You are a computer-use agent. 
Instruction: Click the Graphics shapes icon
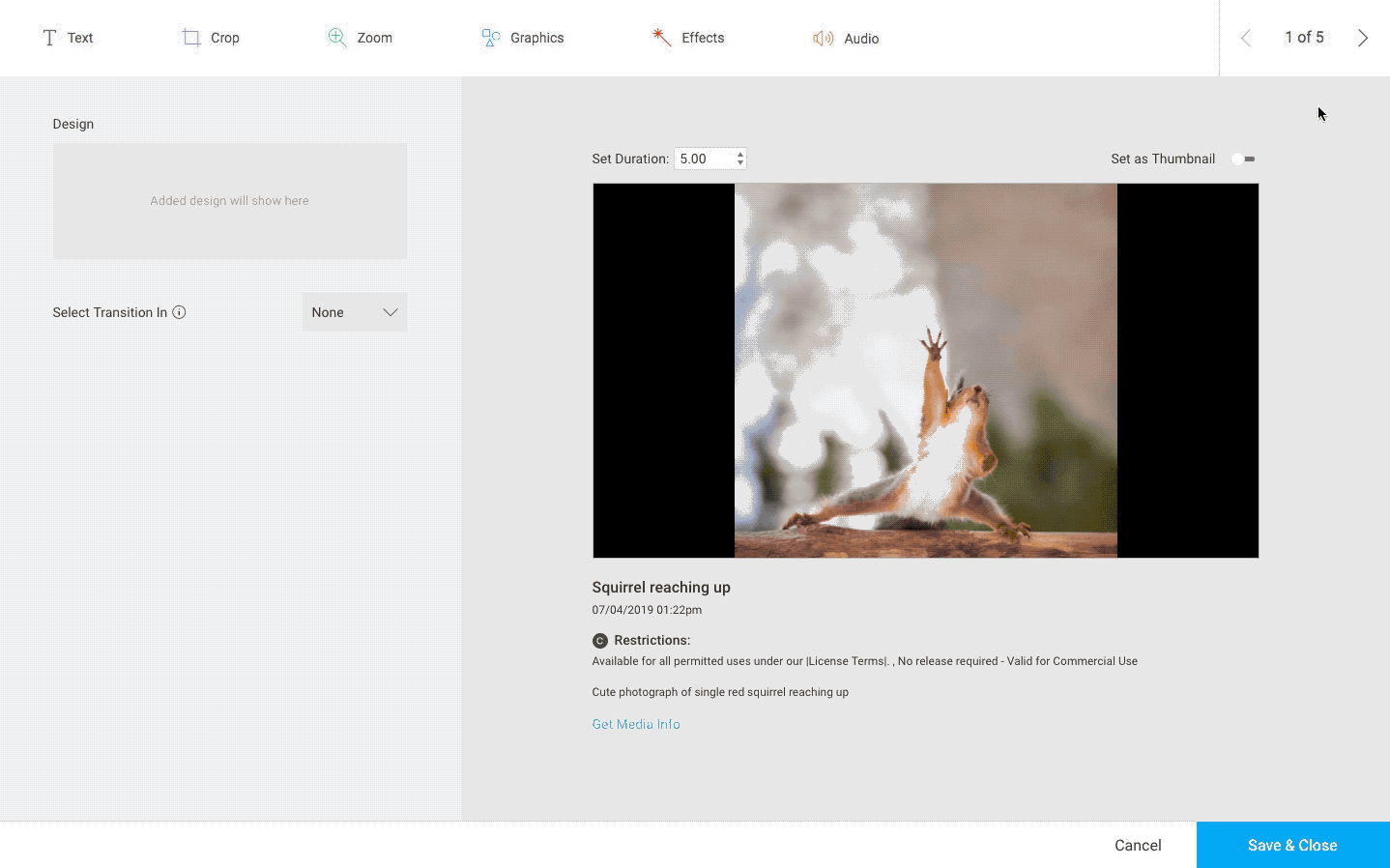[x=491, y=38]
